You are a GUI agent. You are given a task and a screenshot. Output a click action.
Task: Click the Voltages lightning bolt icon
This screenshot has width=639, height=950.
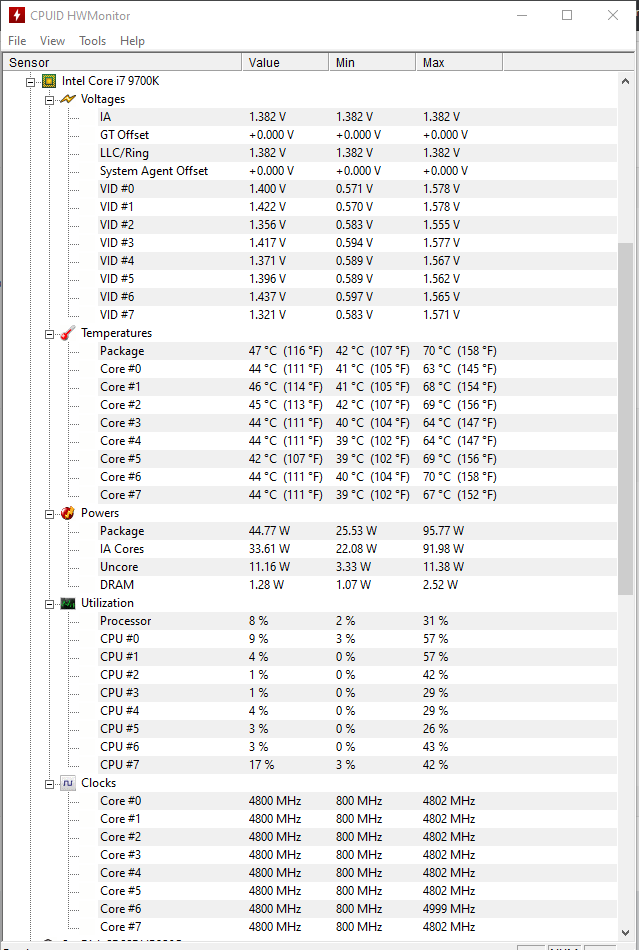pyautogui.click(x=68, y=99)
